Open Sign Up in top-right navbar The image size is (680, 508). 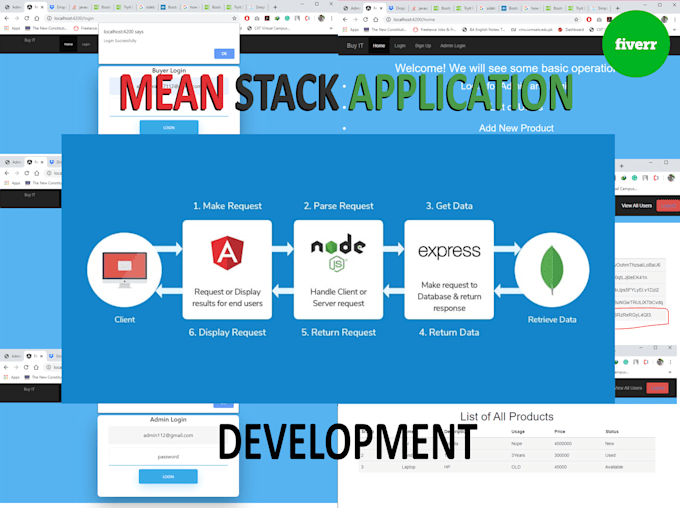tap(423, 46)
